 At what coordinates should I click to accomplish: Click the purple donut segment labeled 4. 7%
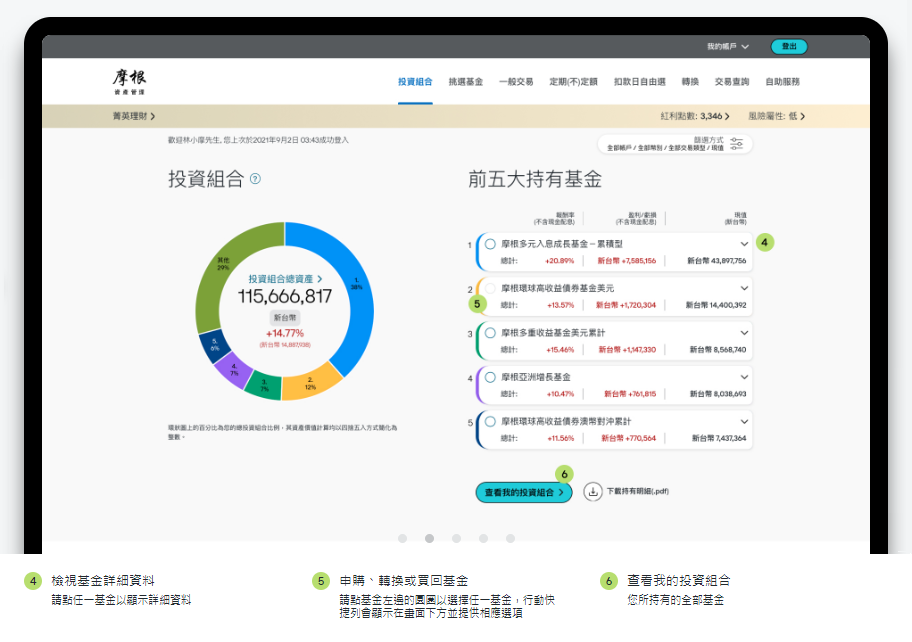click(x=234, y=370)
